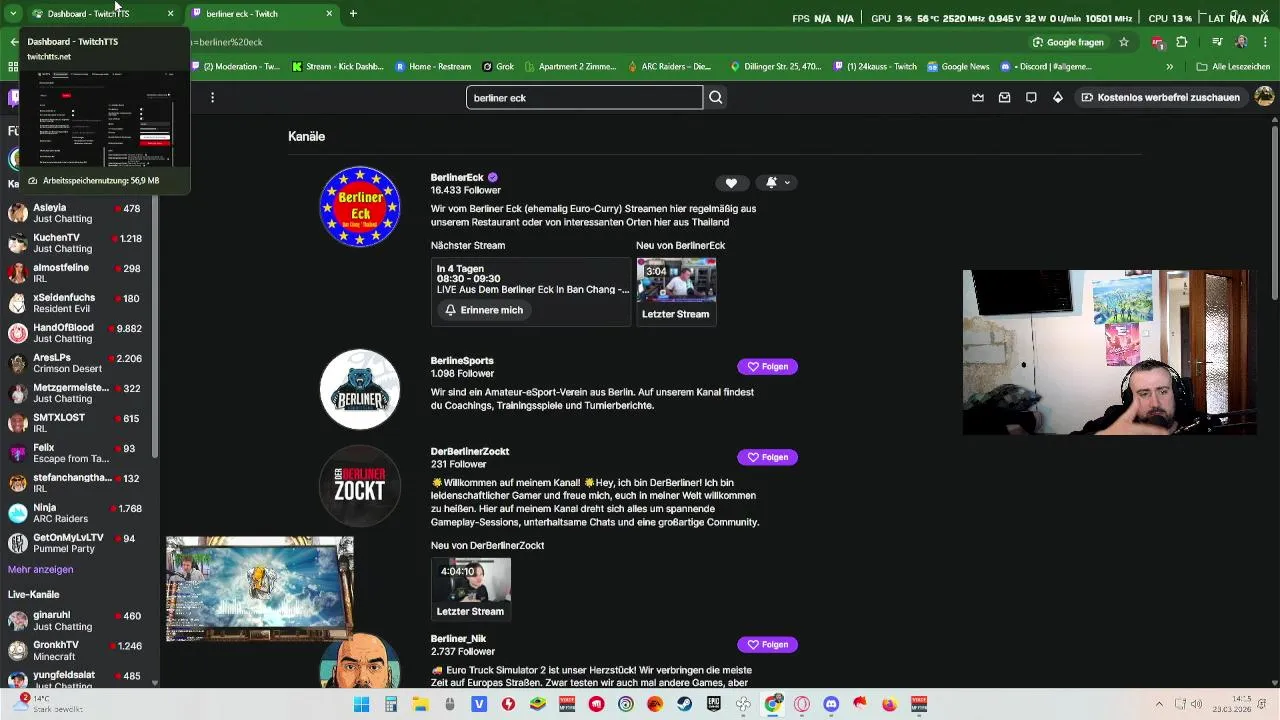Expand followed channels with Mehr anzeigen
Image resolution: width=1280 pixels, height=720 pixels.
pos(40,569)
